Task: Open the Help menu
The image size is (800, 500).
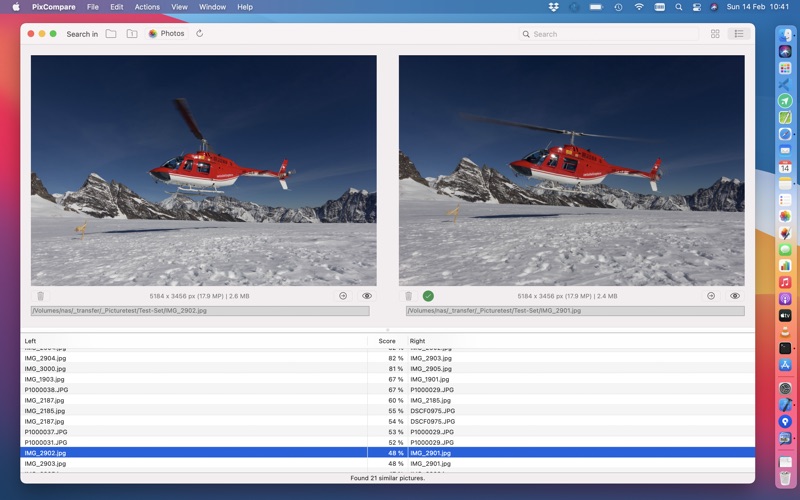Action: pos(245,7)
